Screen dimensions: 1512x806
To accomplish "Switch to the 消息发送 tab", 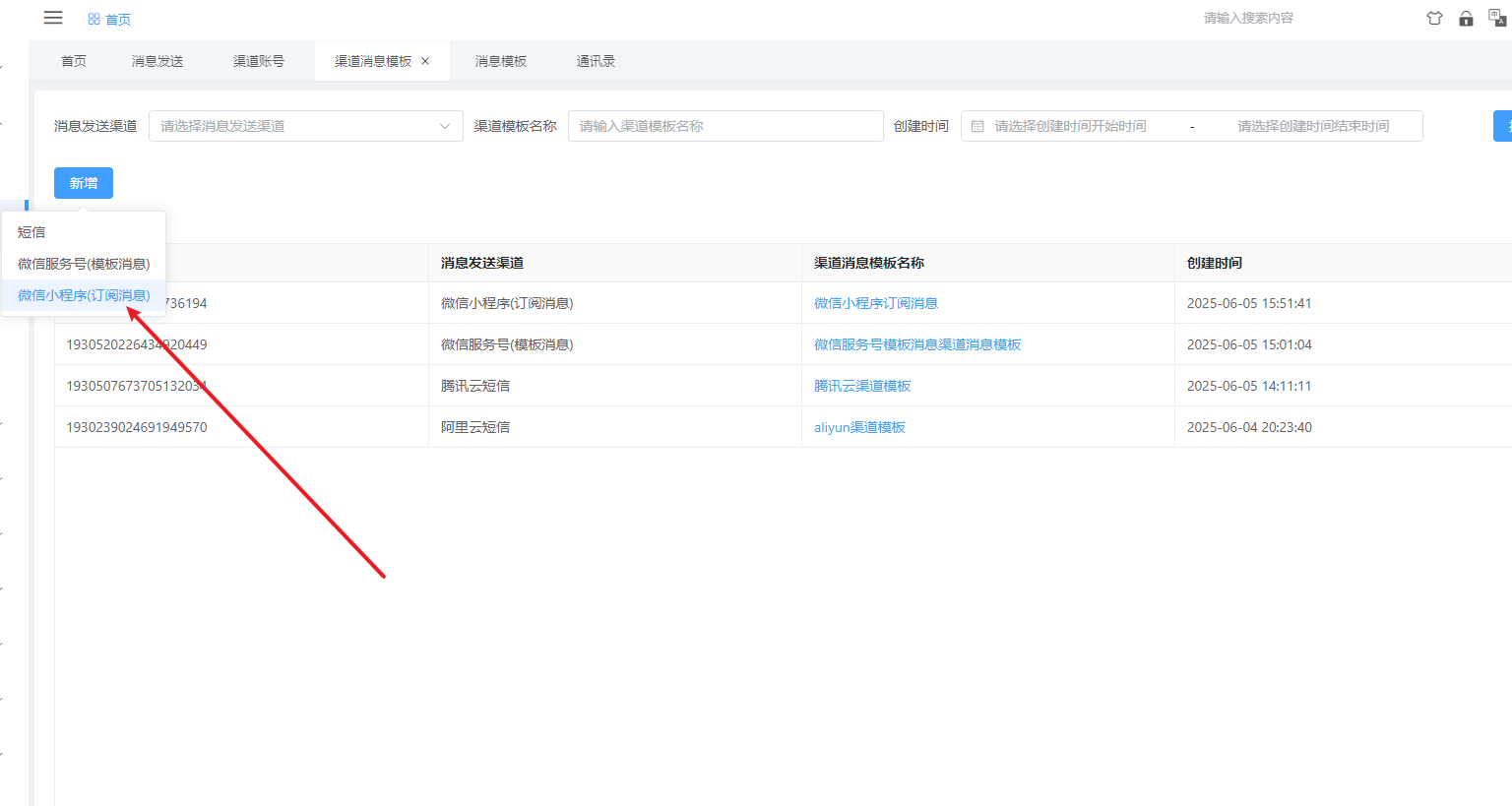I will pyautogui.click(x=157, y=61).
